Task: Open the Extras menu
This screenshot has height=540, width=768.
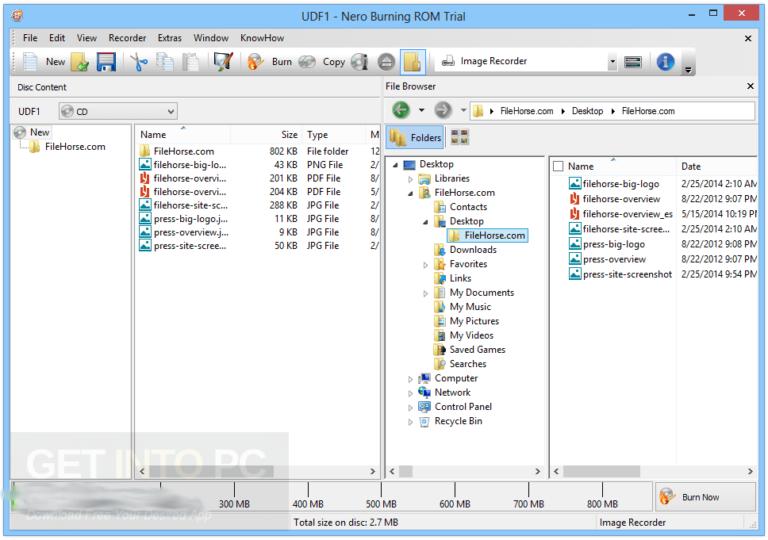Action: [x=169, y=38]
